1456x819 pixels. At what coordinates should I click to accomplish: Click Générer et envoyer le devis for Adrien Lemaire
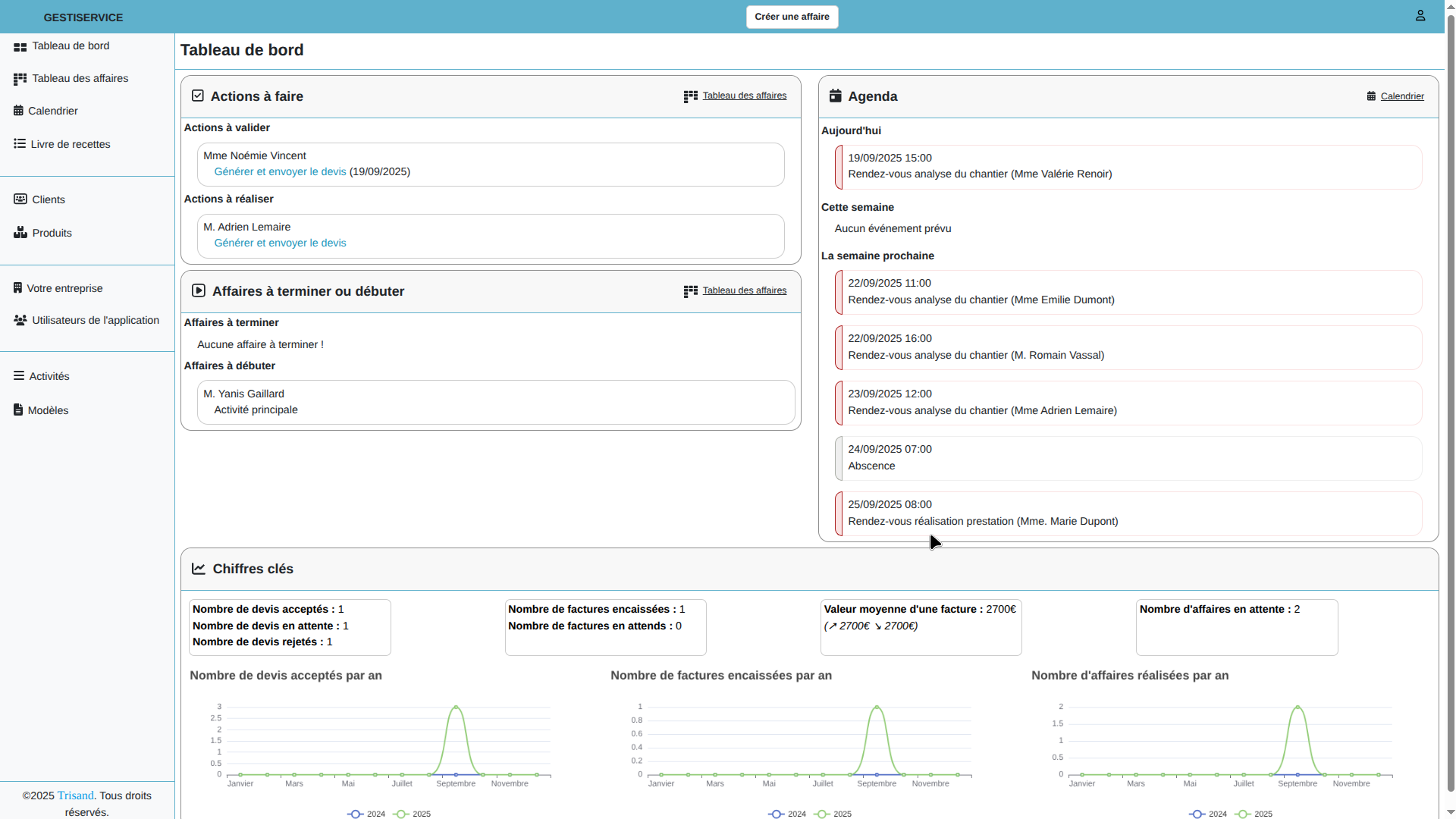[x=280, y=243]
